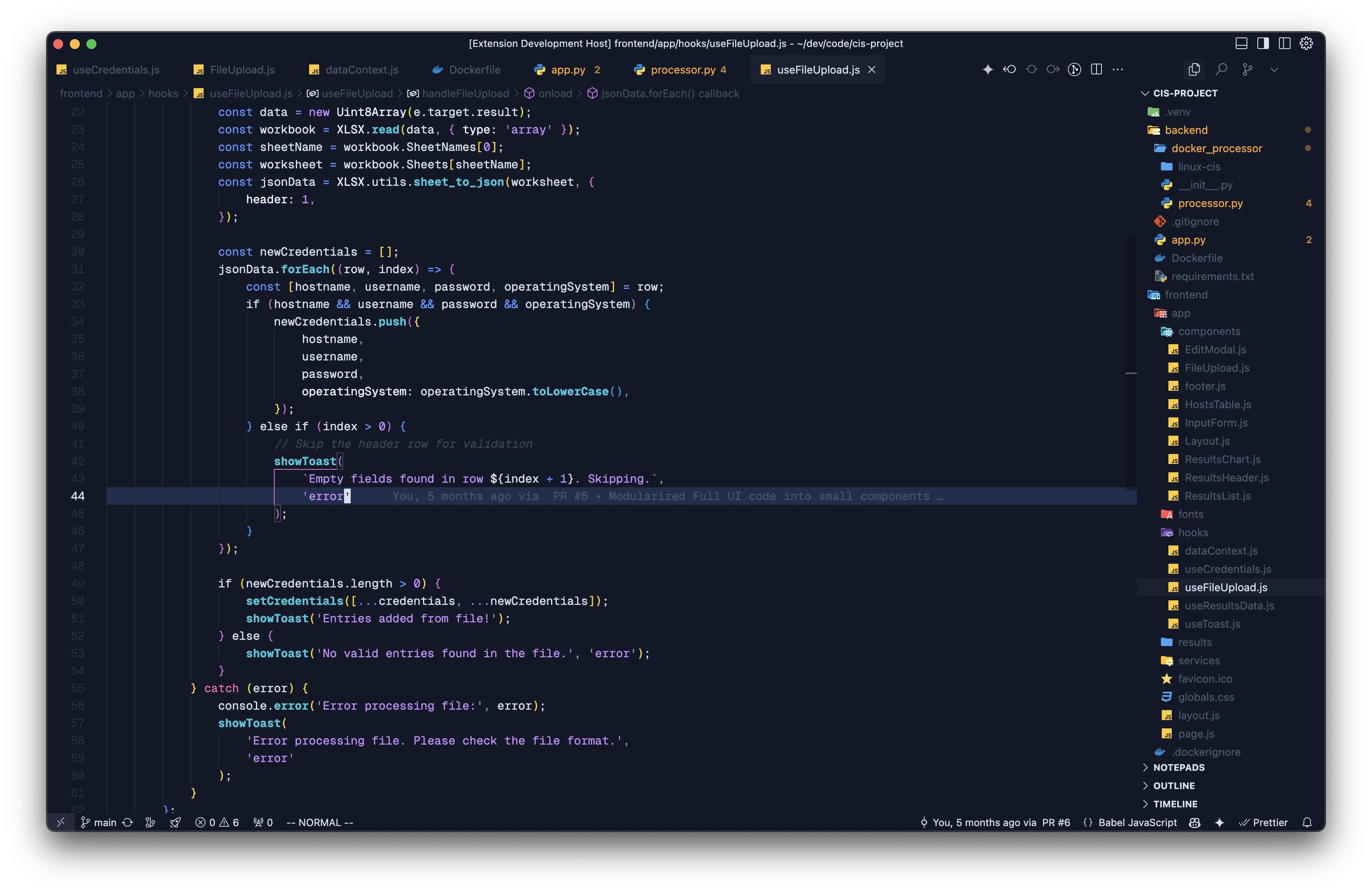Open changes with previous revision icon
Screen dimensions: 1372x893
tap(1009, 69)
